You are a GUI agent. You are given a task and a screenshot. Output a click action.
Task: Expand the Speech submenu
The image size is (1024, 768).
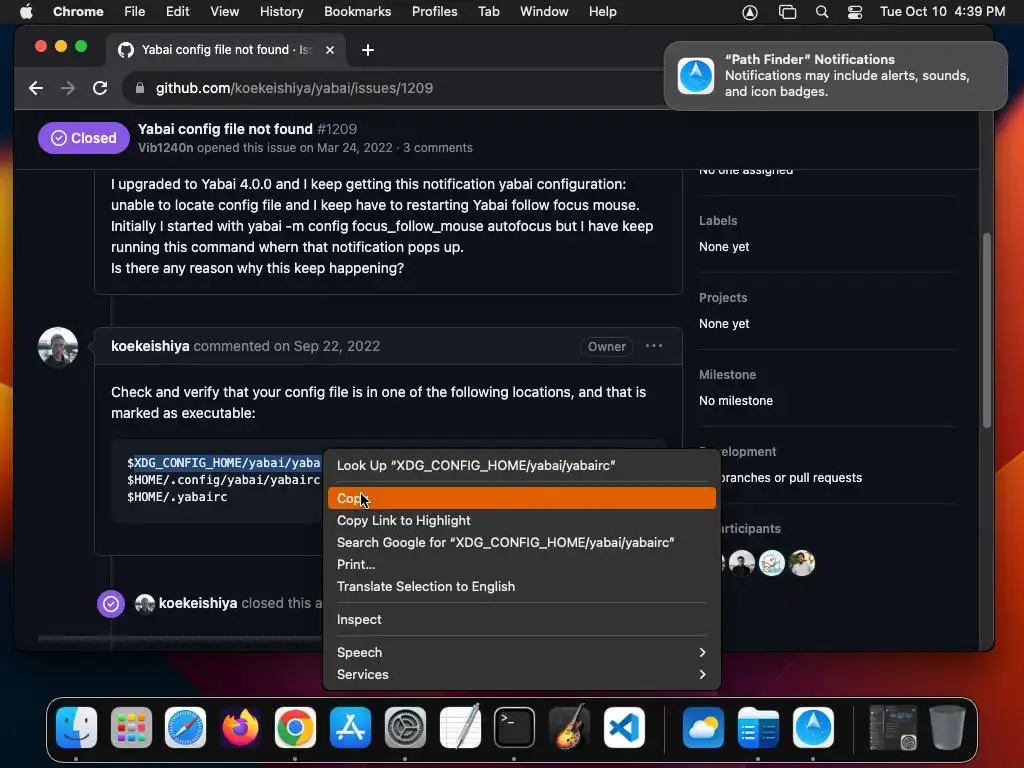[522, 652]
